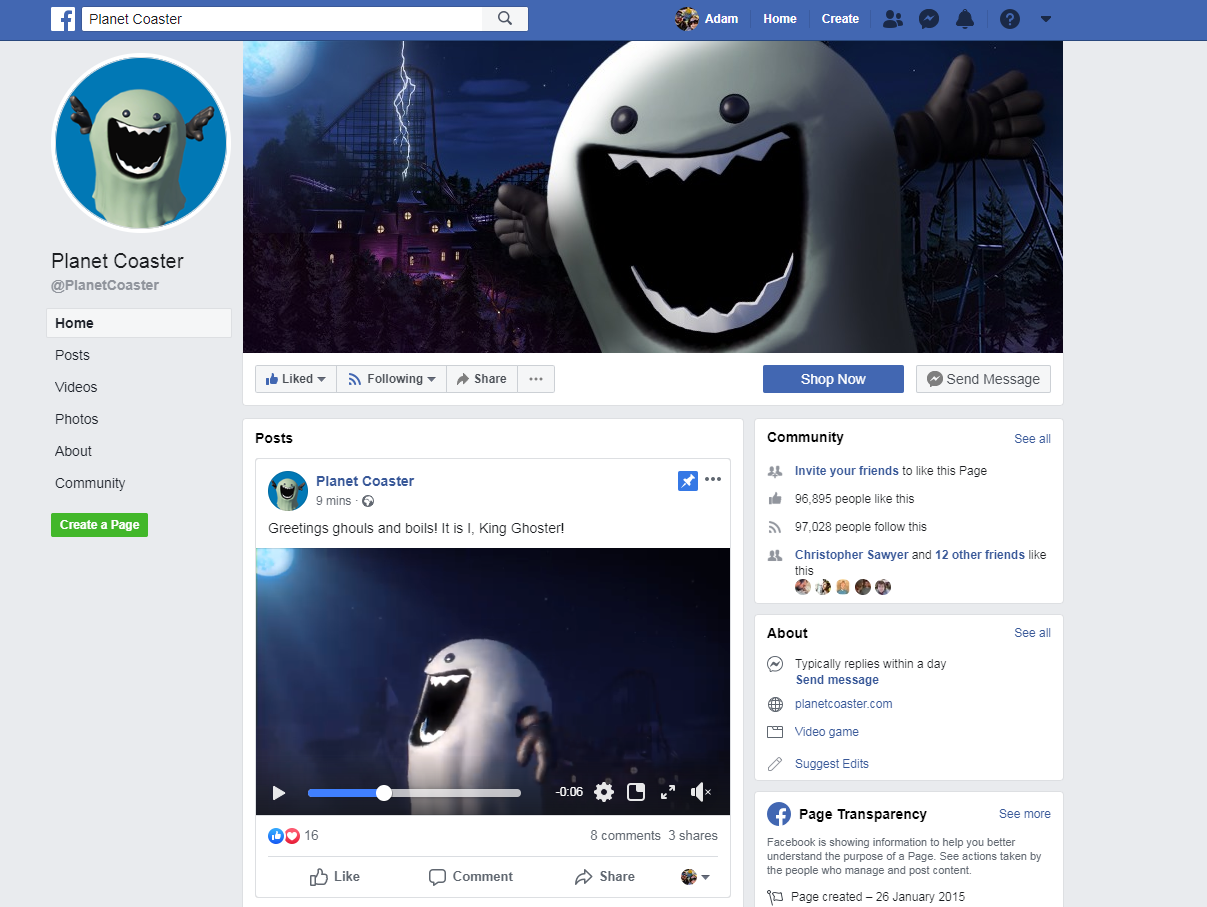
Task: Click the public audience globe icon
Action: (x=368, y=501)
